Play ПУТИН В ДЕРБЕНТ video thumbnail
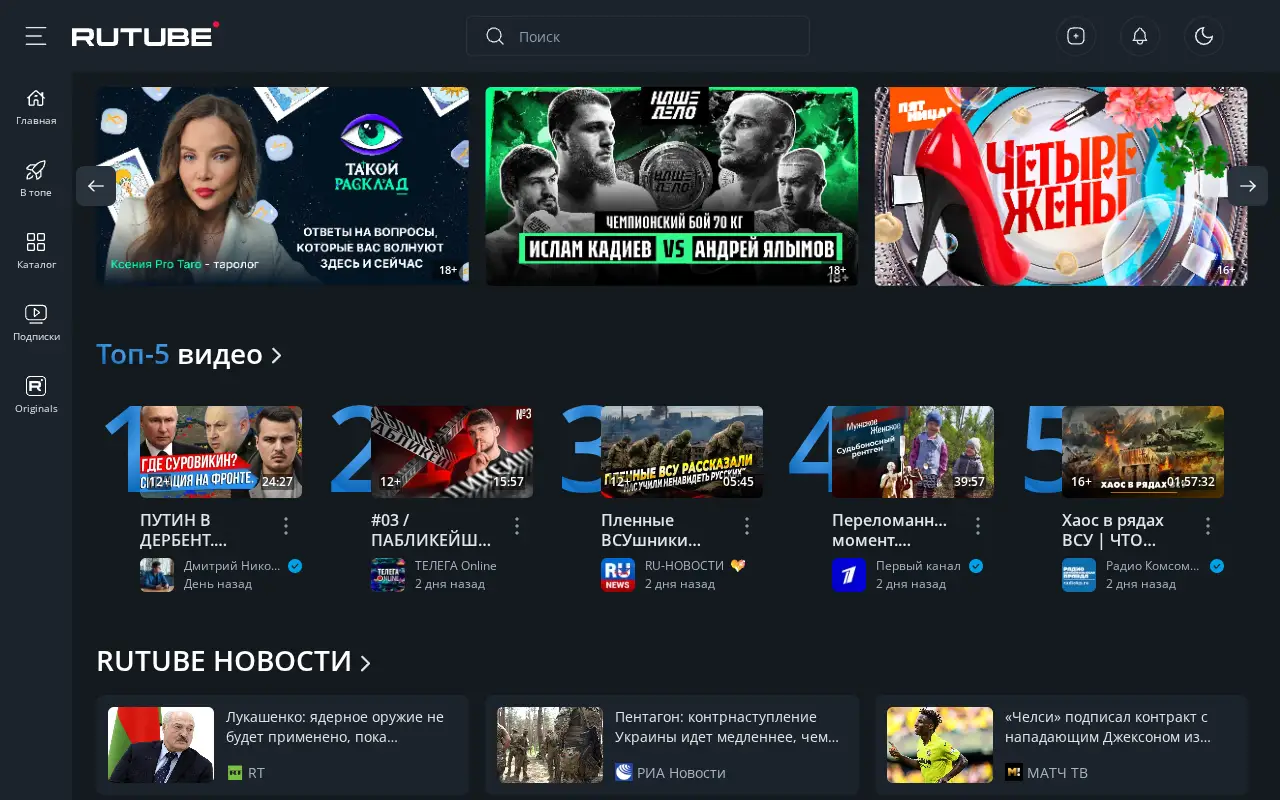 pos(221,452)
